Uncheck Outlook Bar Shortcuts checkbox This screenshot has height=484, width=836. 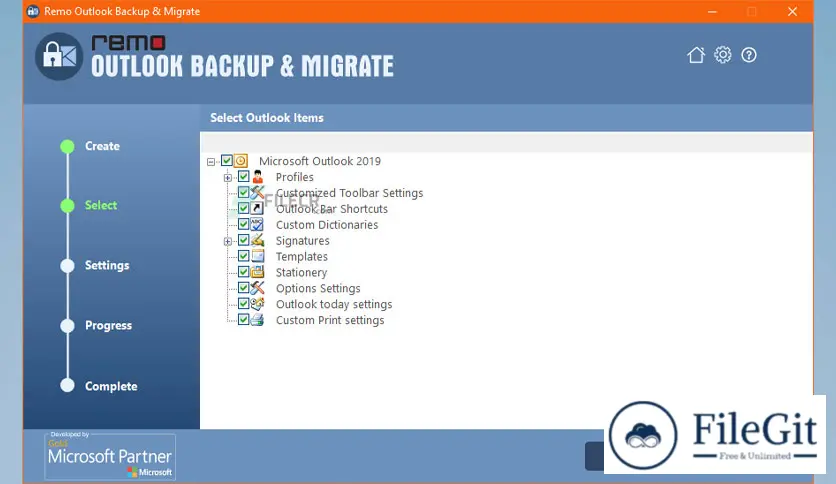point(243,208)
